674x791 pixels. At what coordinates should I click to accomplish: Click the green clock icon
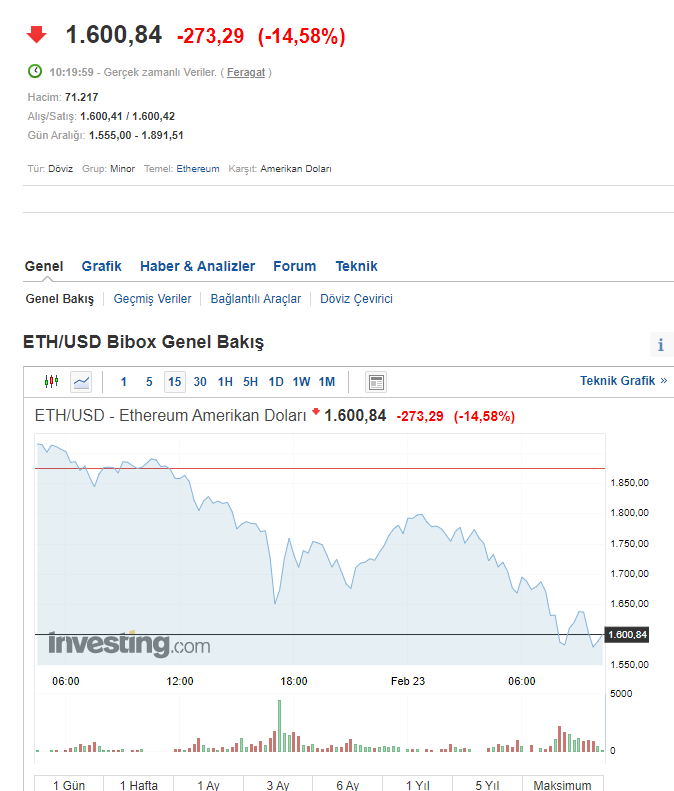pyautogui.click(x=35, y=72)
